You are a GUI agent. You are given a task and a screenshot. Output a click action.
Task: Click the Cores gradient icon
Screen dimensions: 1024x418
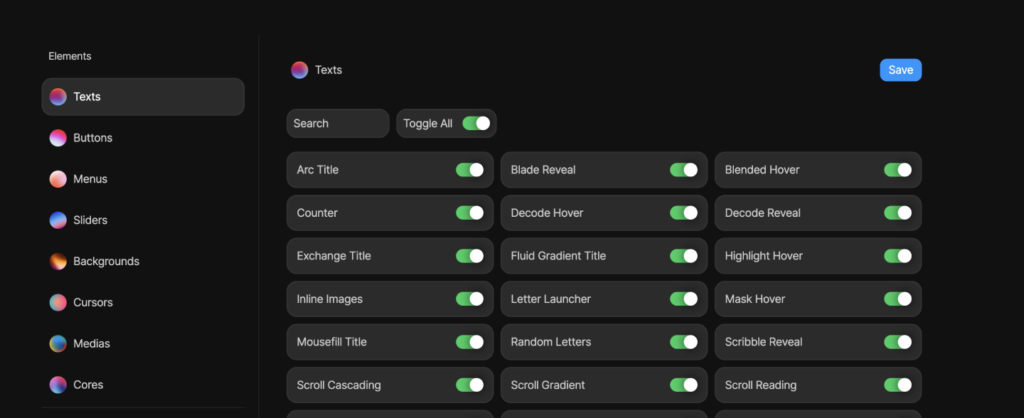[58, 384]
